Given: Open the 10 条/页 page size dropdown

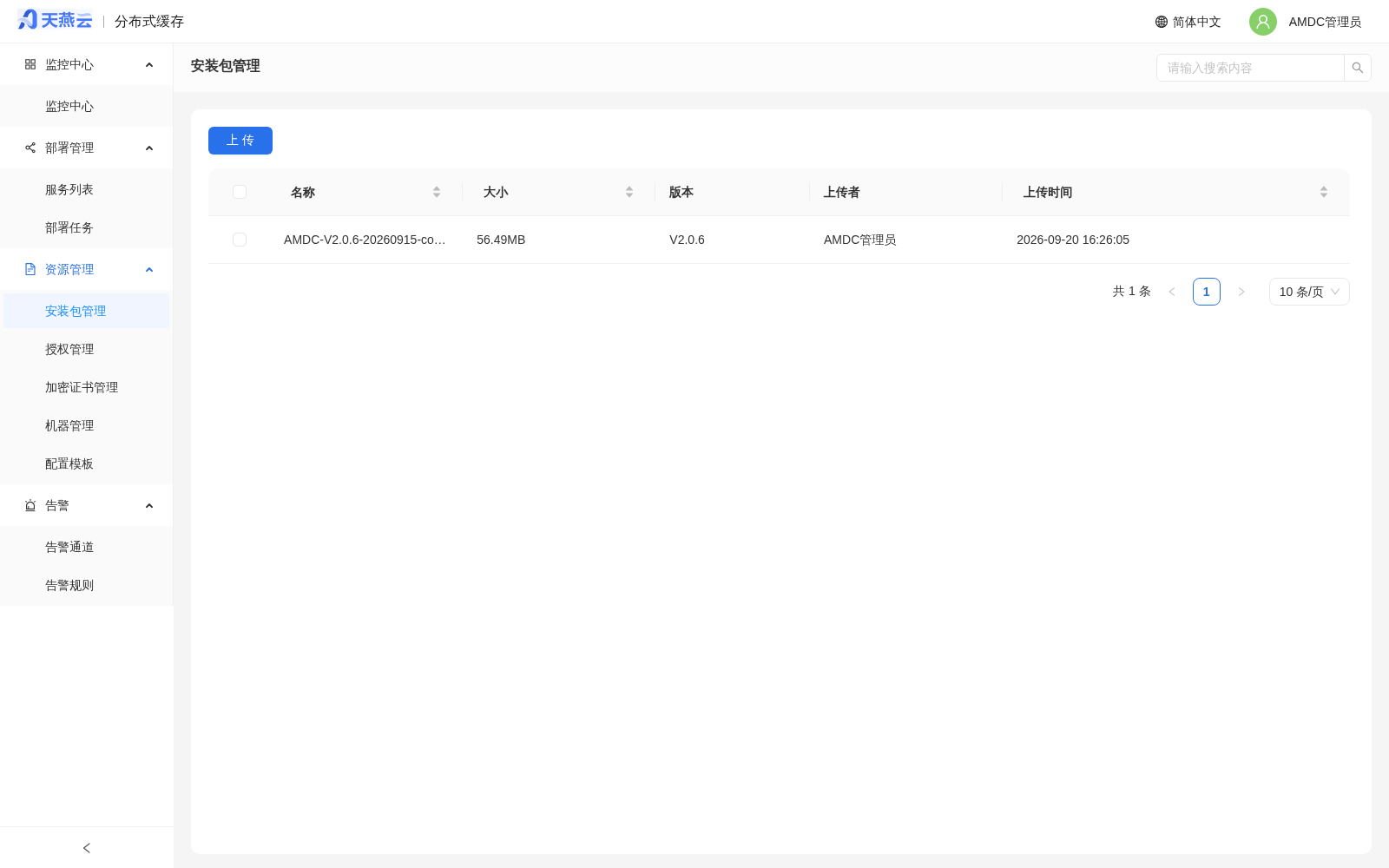Looking at the screenshot, I should pos(1309,292).
